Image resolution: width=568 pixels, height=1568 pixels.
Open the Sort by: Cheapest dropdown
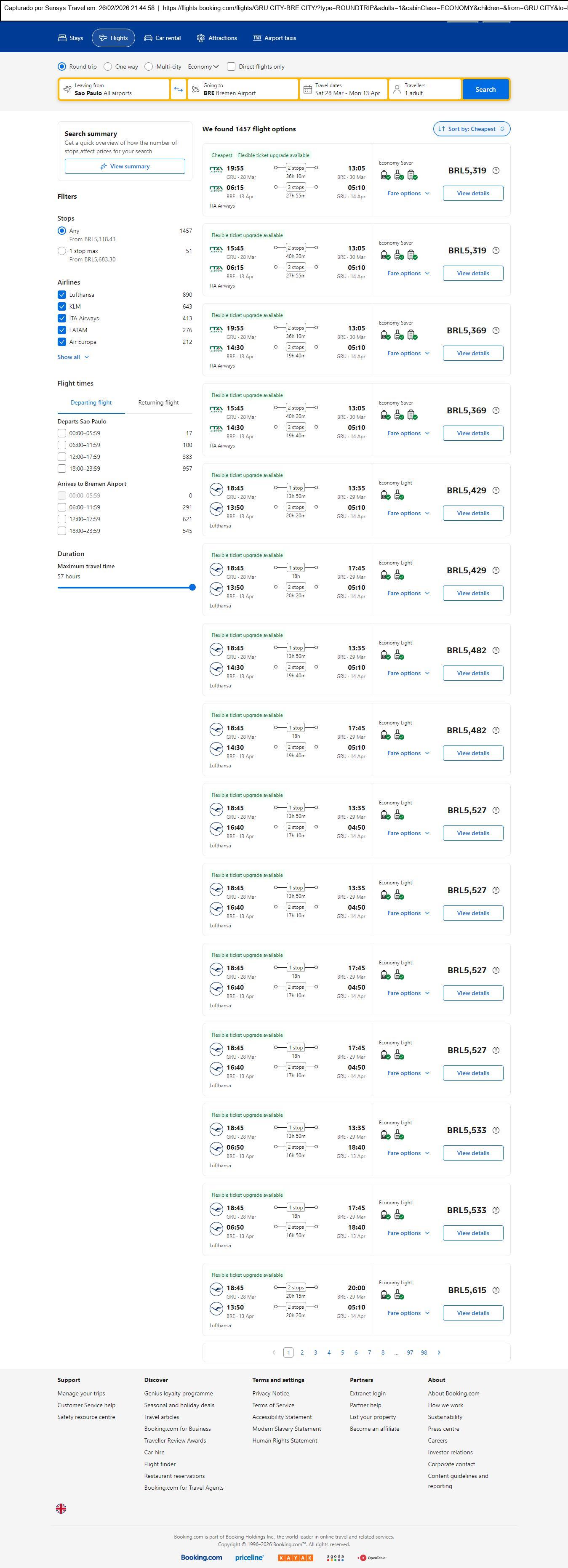[x=471, y=129]
